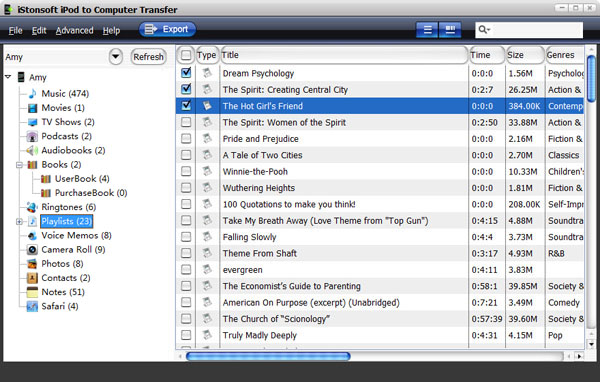600x382 pixels.
Task: Open the Edit menu
Action: (x=39, y=30)
